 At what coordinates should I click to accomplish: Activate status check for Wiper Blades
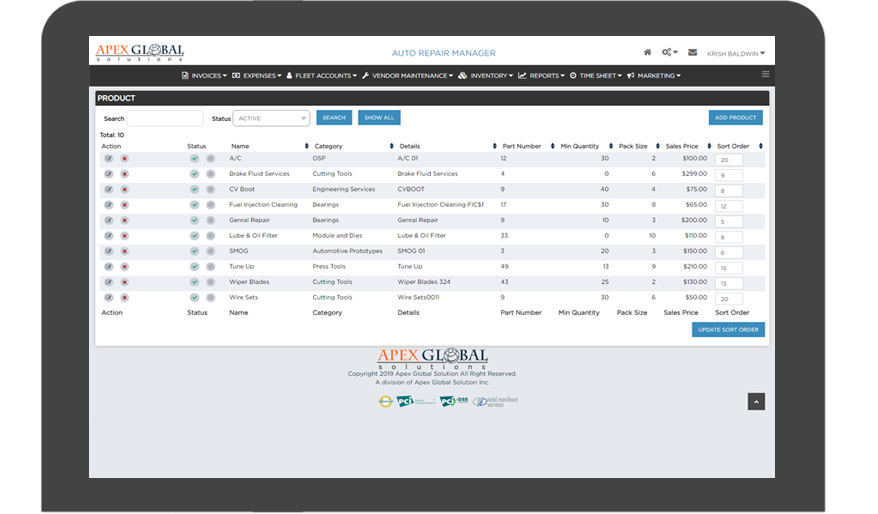click(x=195, y=282)
